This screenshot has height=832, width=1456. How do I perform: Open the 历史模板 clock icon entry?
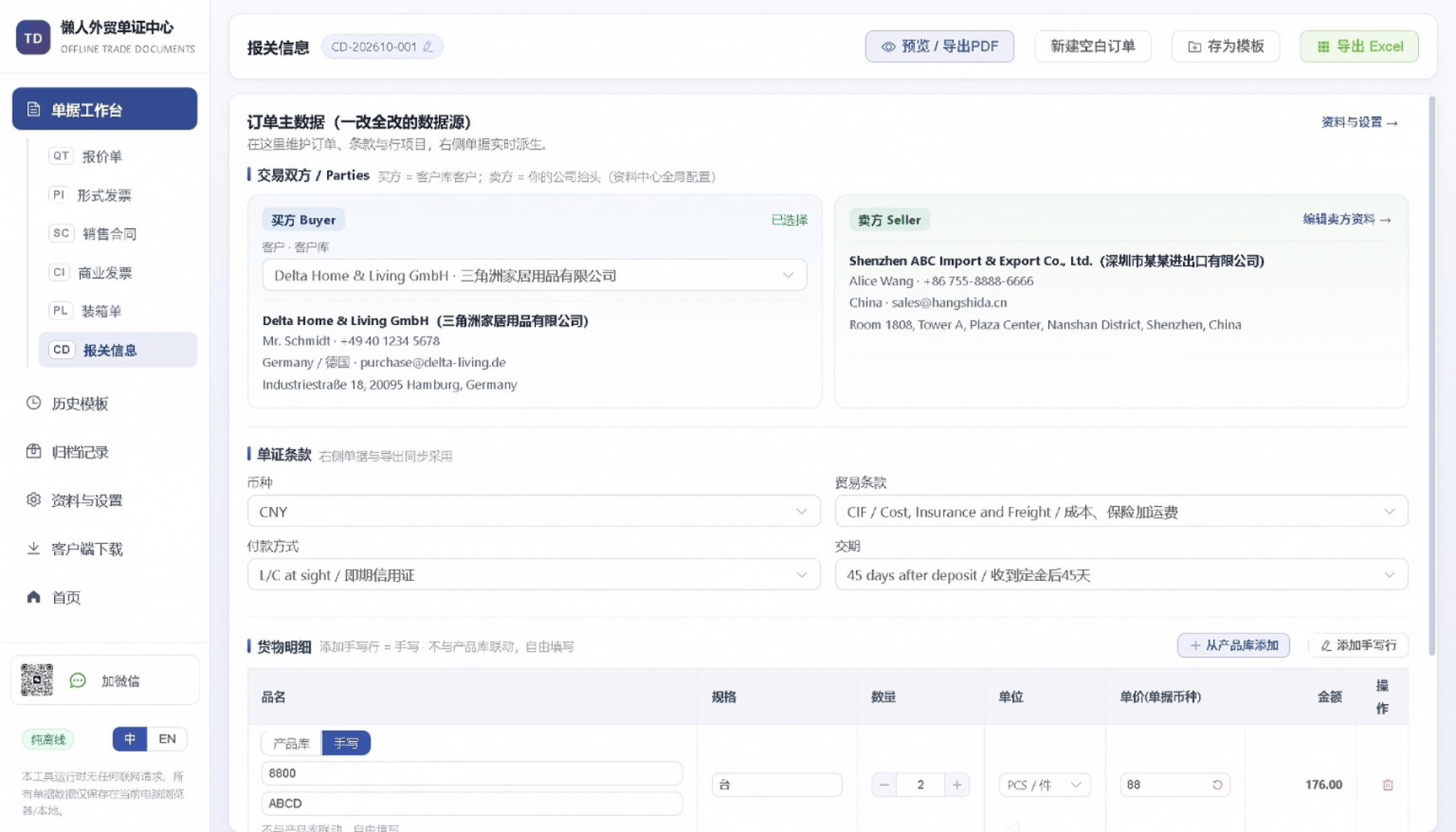34,403
